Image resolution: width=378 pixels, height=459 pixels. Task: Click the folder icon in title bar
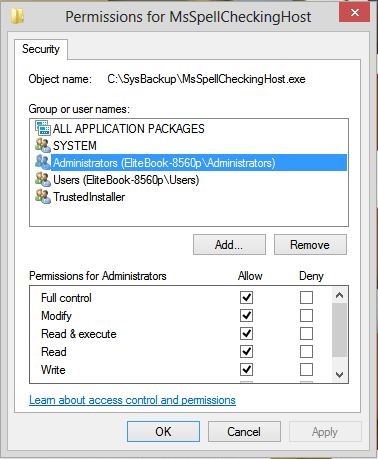[17, 16]
